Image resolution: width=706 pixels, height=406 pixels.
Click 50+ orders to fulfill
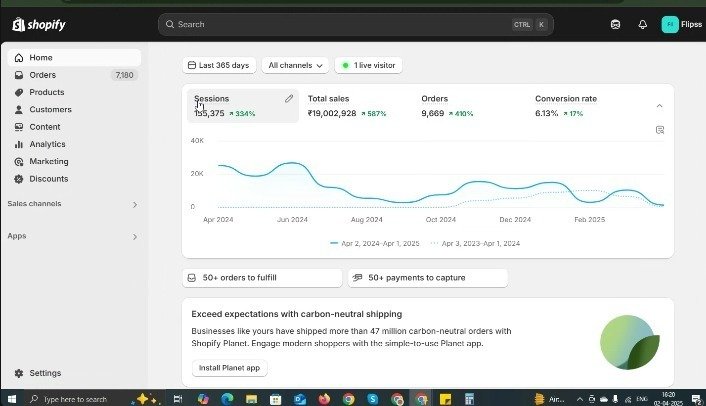pos(262,278)
